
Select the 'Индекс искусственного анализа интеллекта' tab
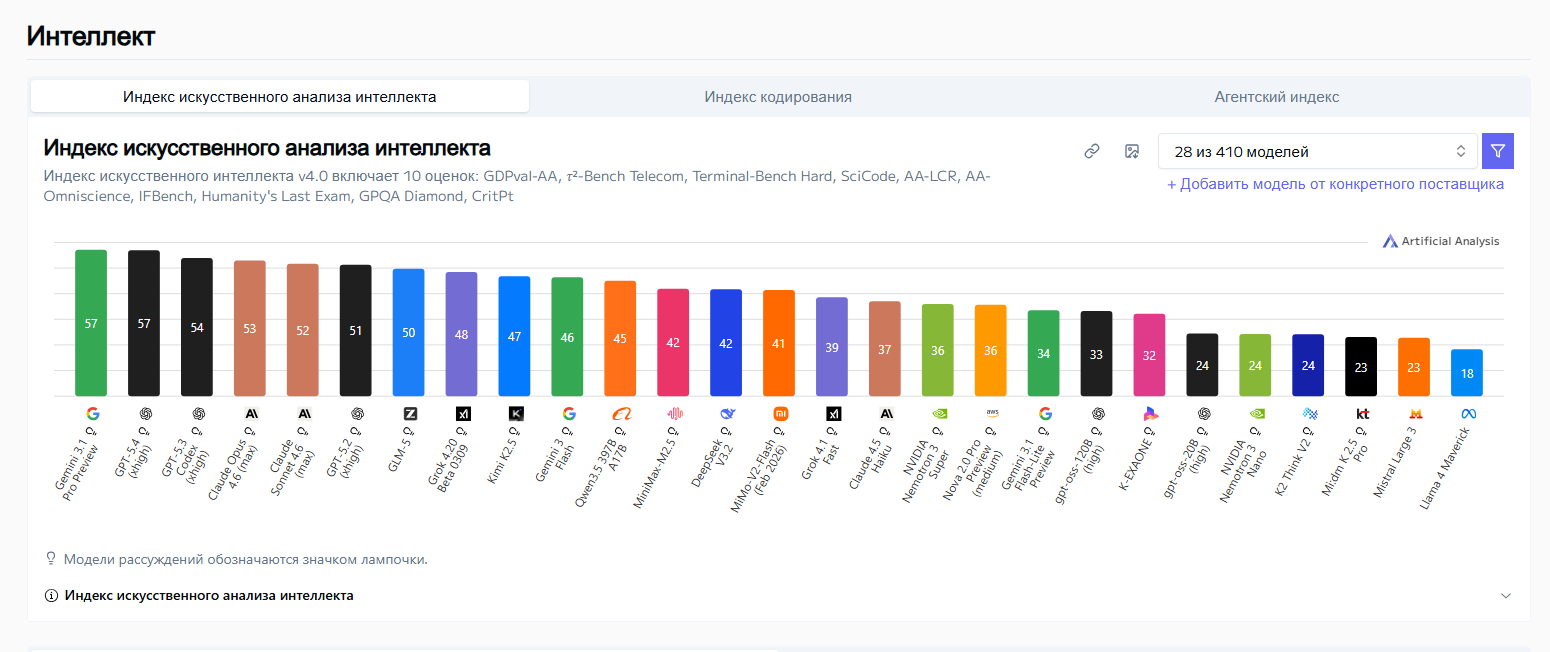click(x=280, y=97)
